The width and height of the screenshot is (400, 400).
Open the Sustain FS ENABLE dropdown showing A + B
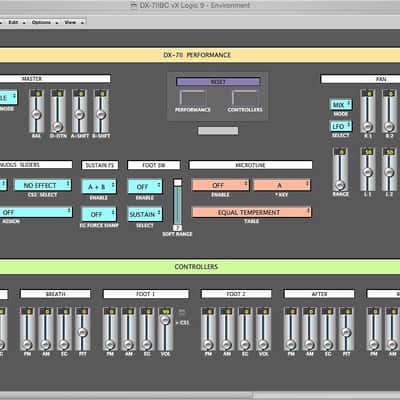(x=99, y=186)
